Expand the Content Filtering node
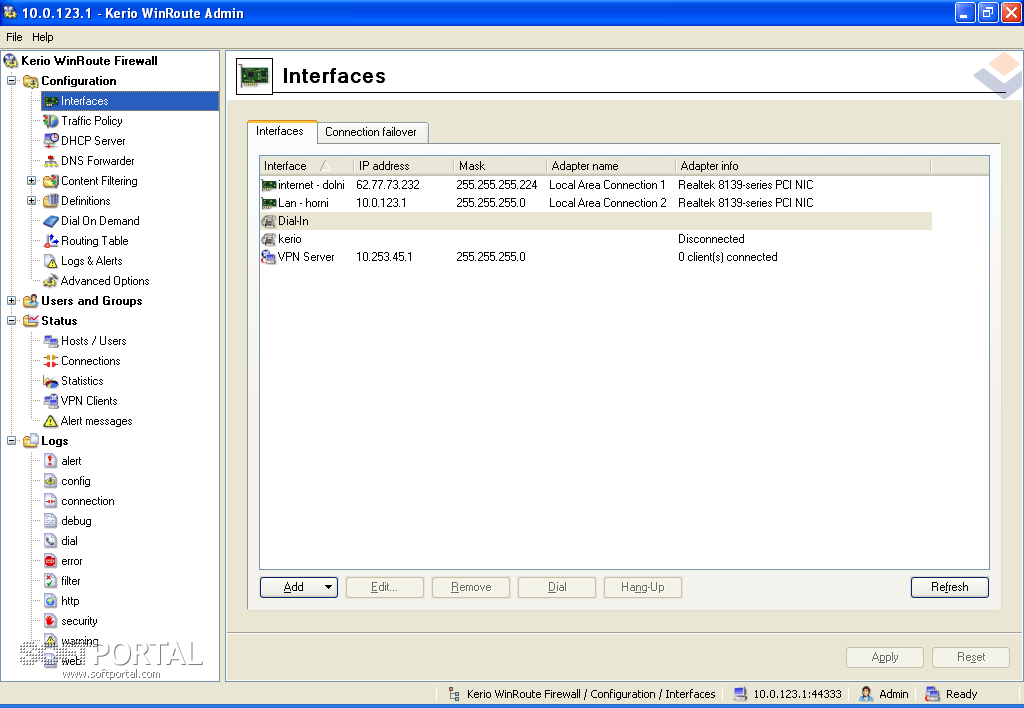 click(31, 181)
